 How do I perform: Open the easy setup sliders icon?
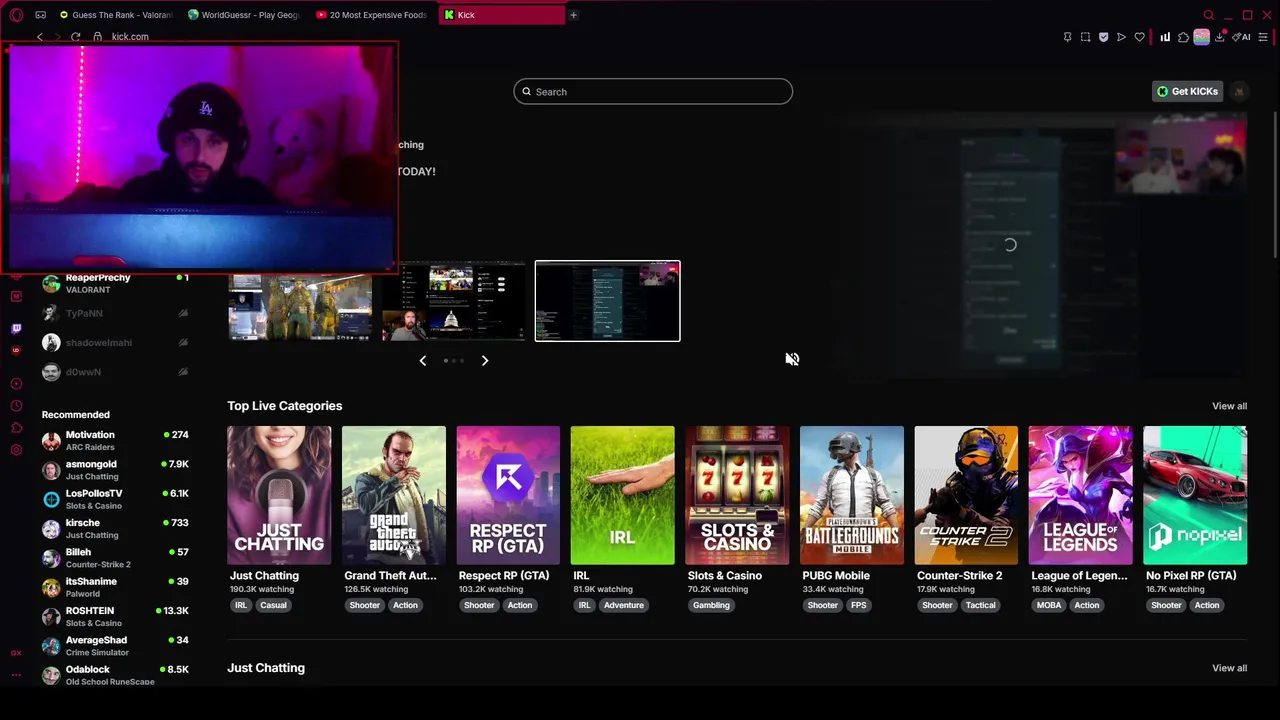1263,37
